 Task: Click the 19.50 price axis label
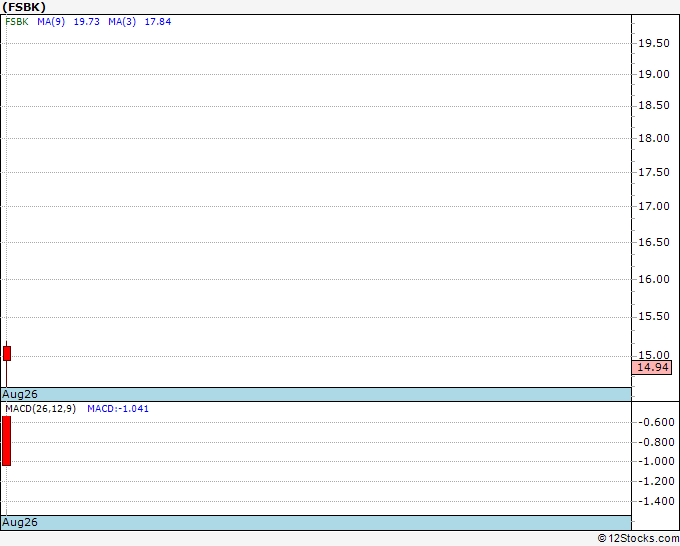654,43
